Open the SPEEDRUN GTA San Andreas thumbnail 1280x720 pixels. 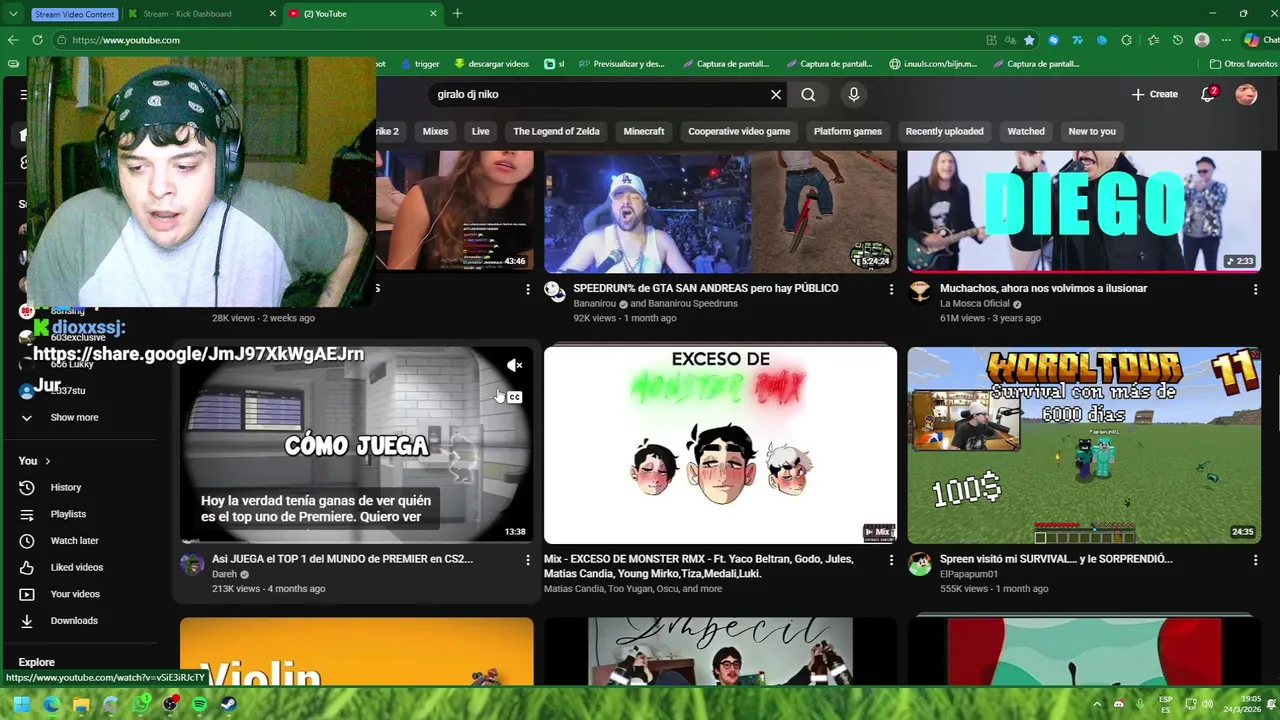[x=720, y=212]
